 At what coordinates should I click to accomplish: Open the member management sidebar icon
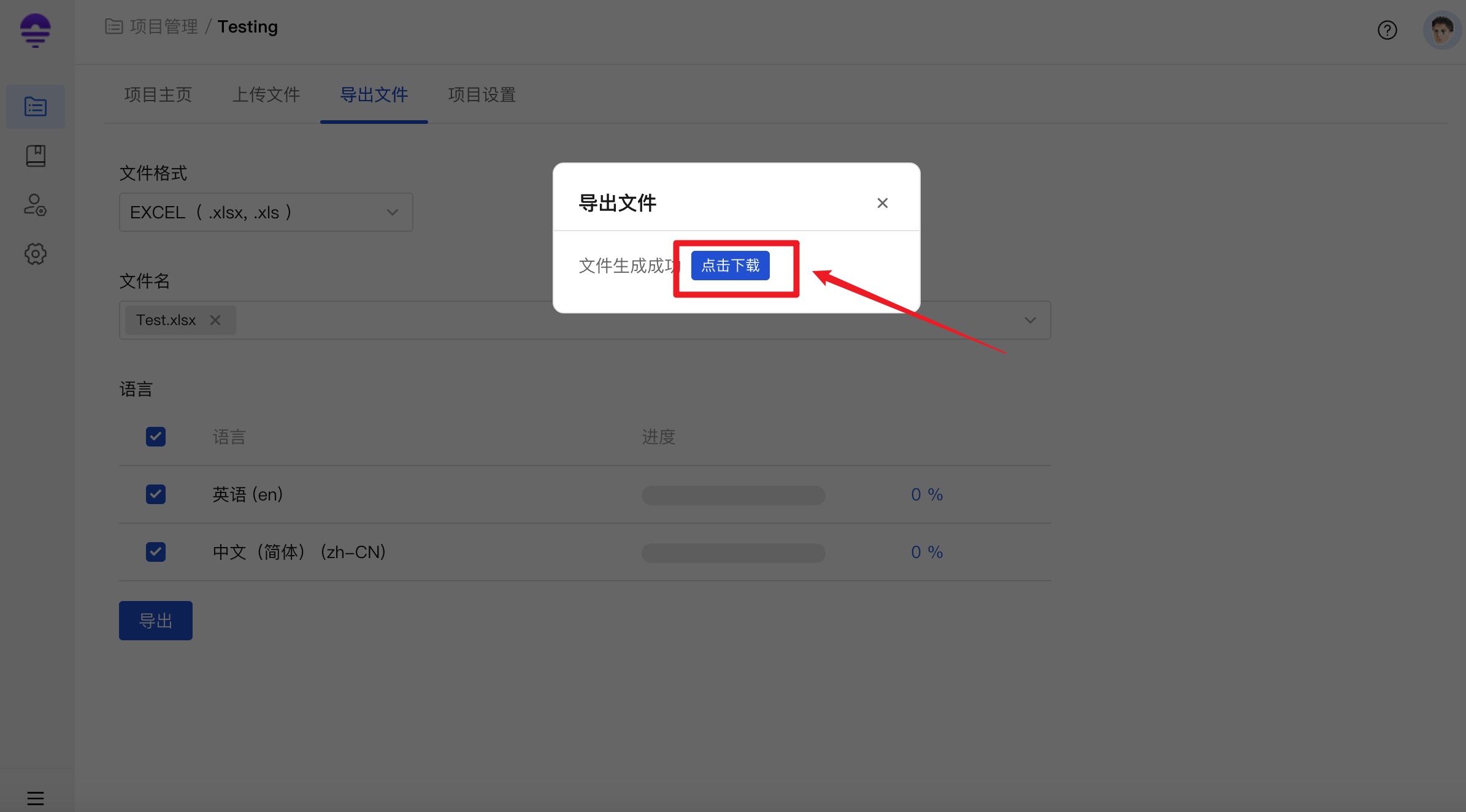36,205
